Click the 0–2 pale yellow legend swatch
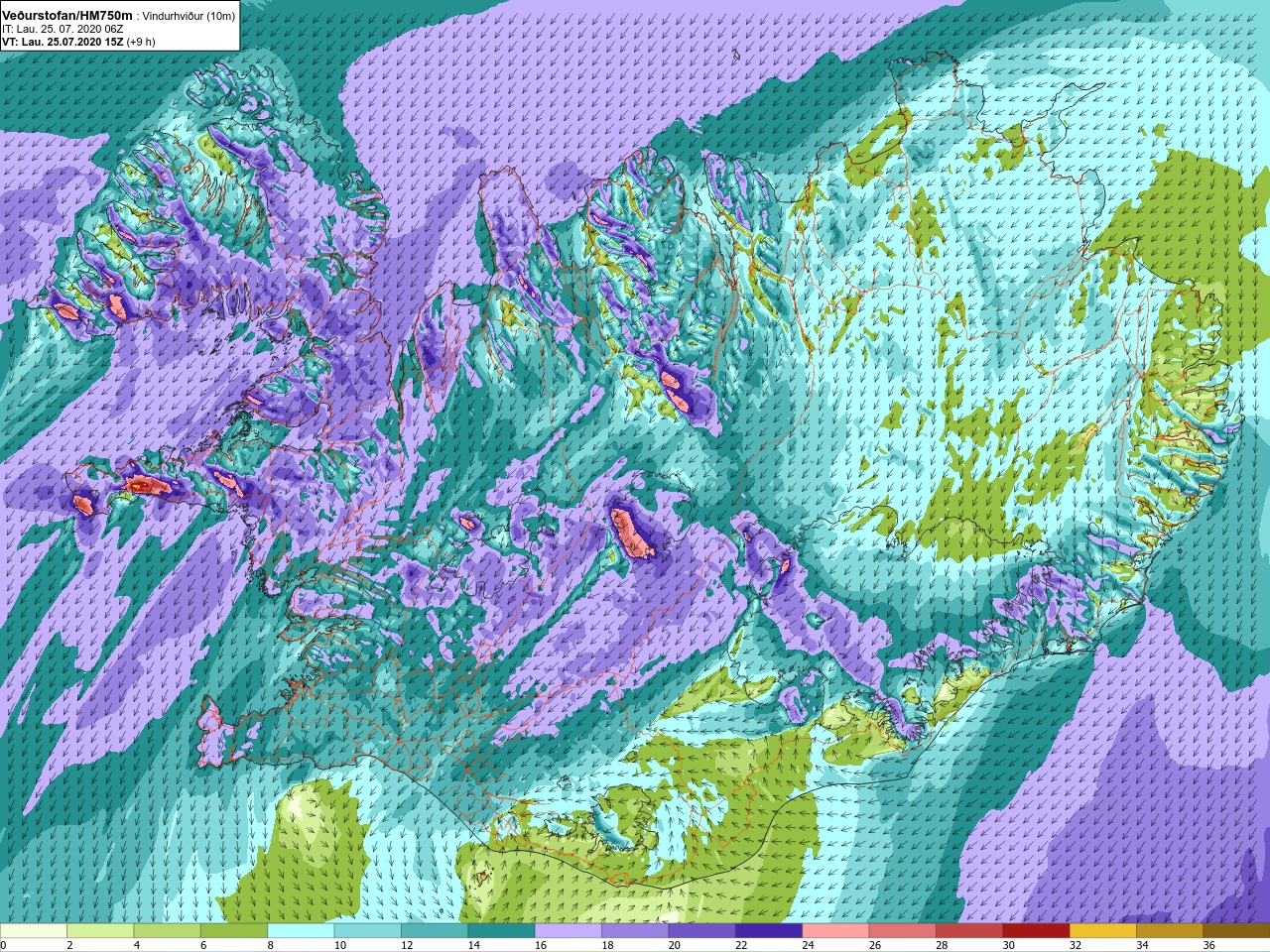This screenshot has height=952, width=1270. click(x=34, y=931)
